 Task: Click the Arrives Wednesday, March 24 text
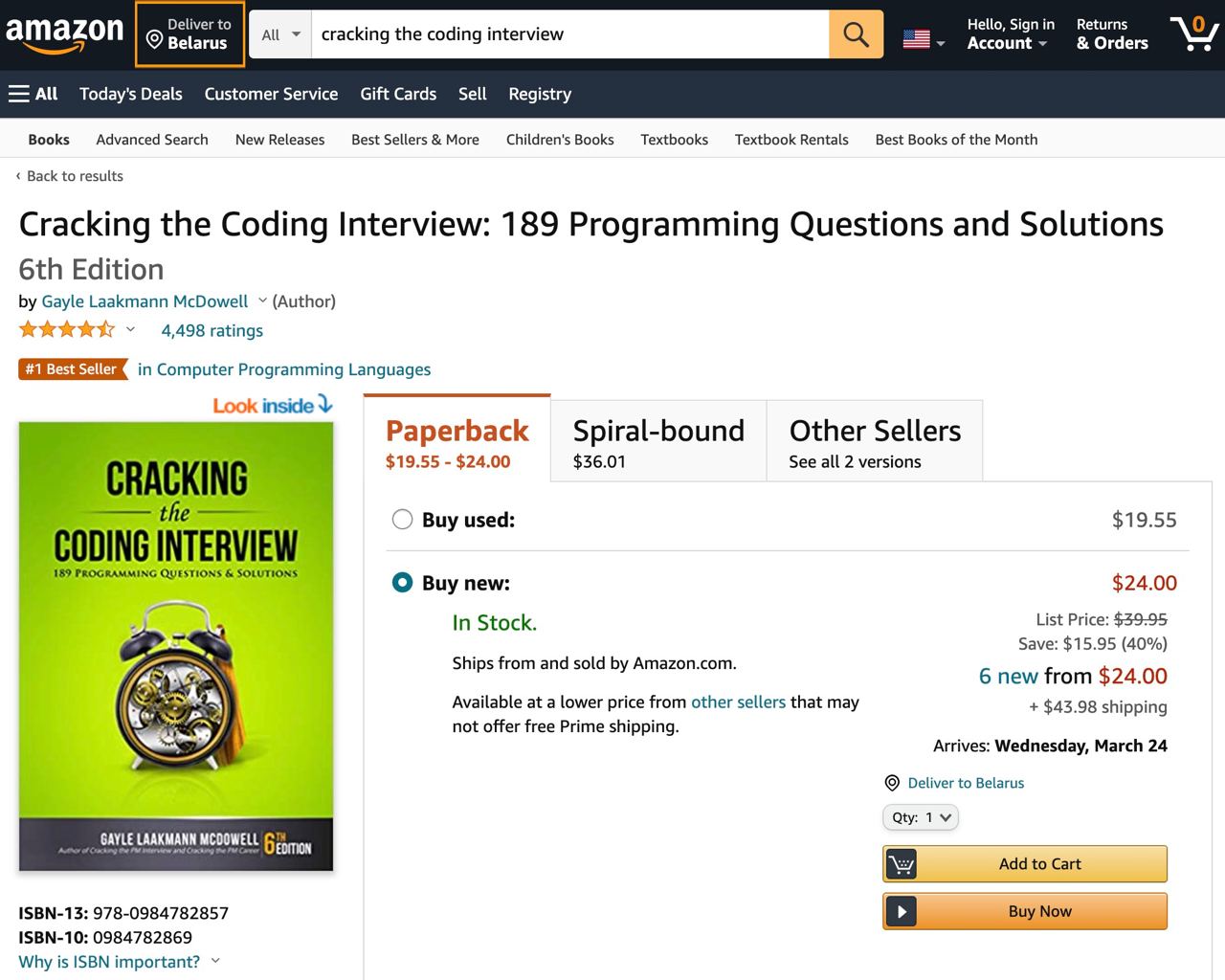1050,746
